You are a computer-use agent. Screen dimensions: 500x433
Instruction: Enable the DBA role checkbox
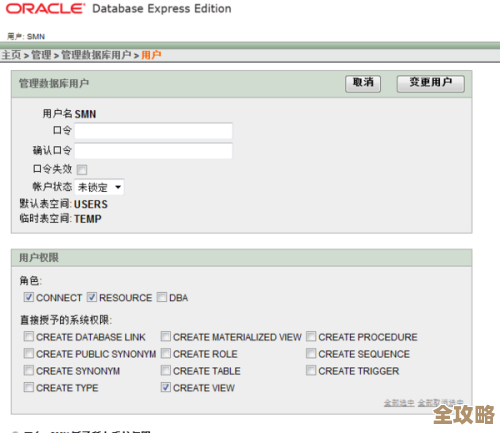click(162, 297)
